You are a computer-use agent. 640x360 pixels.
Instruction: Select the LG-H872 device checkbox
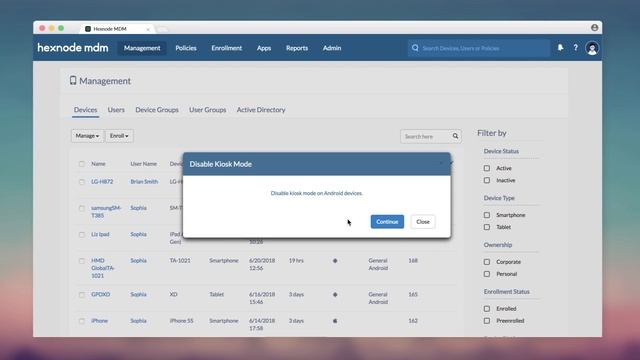(x=82, y=182)
